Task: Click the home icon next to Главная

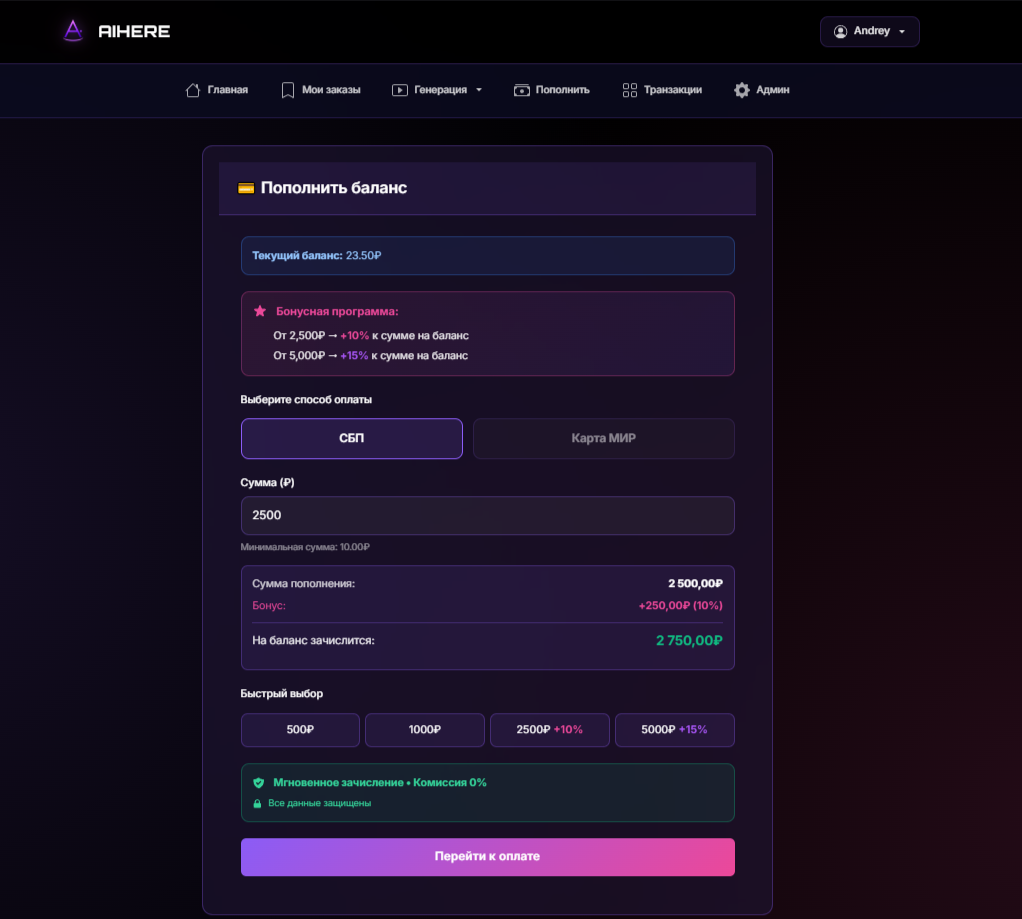Action: point(193,90)
